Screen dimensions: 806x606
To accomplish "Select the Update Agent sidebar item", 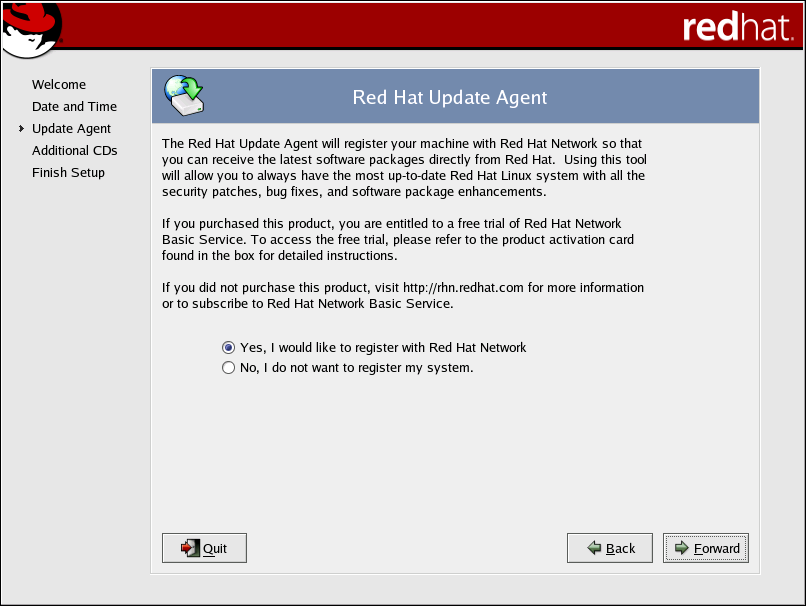I will (71, 129).
